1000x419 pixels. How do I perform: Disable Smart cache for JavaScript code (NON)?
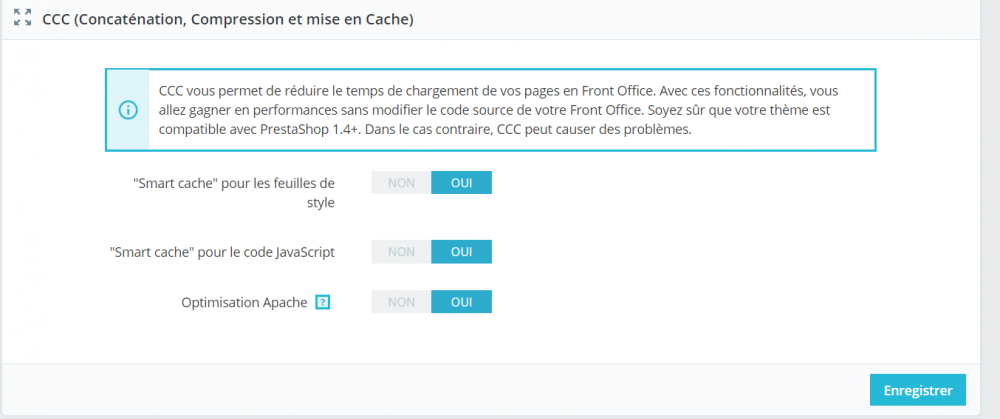coord(401,252)
